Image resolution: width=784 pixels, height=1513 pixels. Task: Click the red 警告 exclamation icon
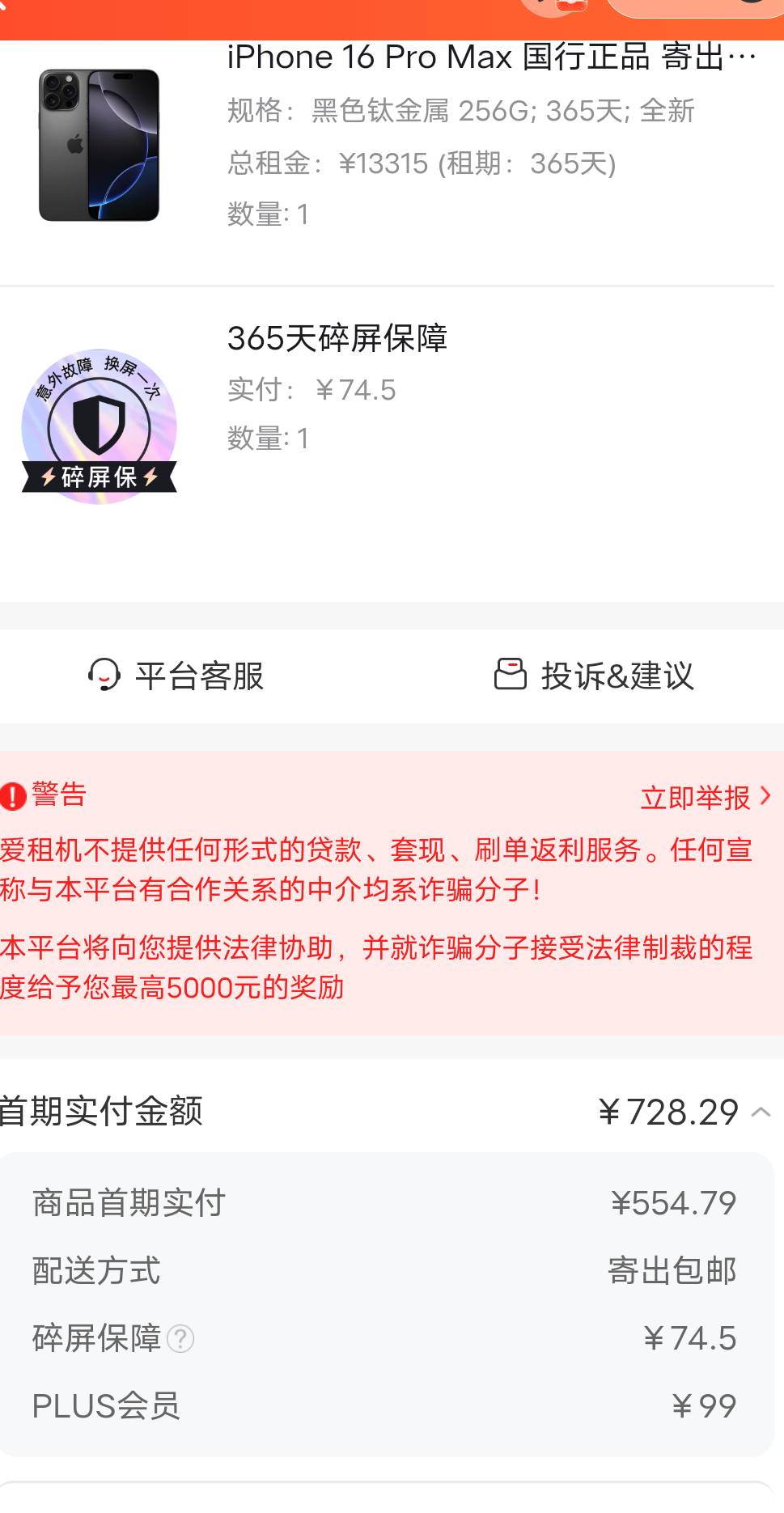point(13,796)
